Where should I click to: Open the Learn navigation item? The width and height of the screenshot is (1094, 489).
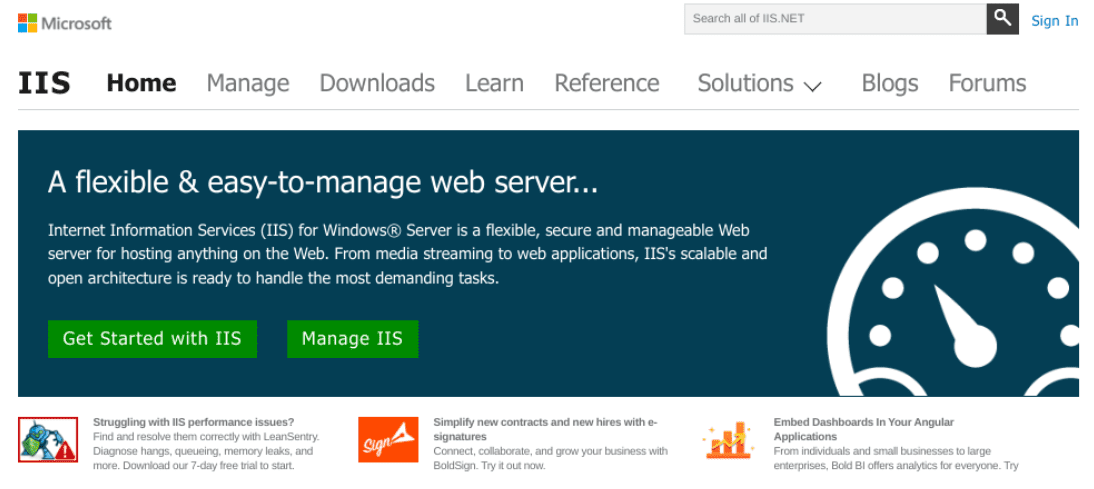coord(494,83)
